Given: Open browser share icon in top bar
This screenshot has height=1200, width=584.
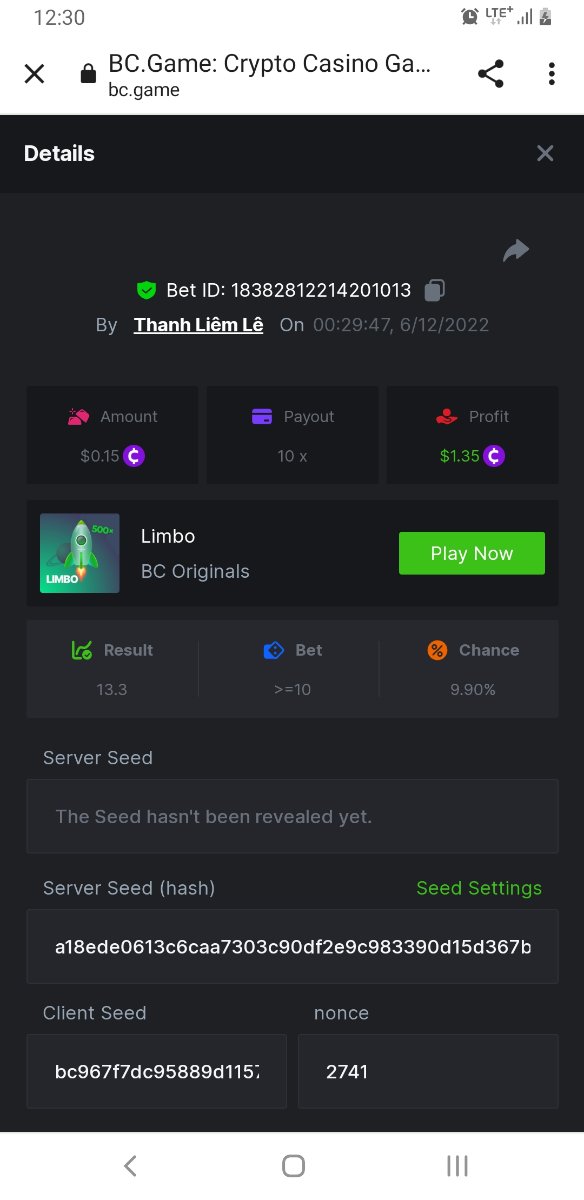Looking at the screenshot, I should pyautogui.click(x=490, y=74).
